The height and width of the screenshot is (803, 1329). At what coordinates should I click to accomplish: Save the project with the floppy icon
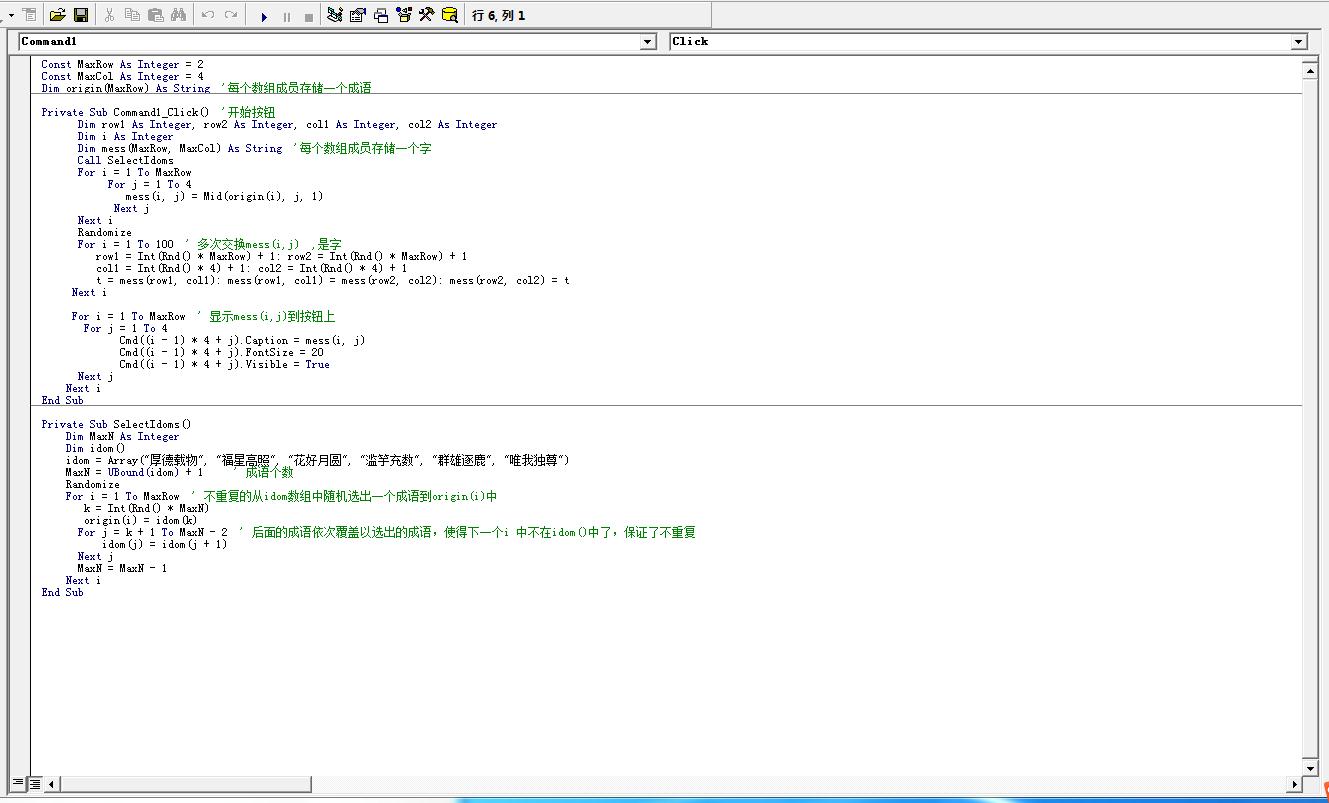coord(81,15)
